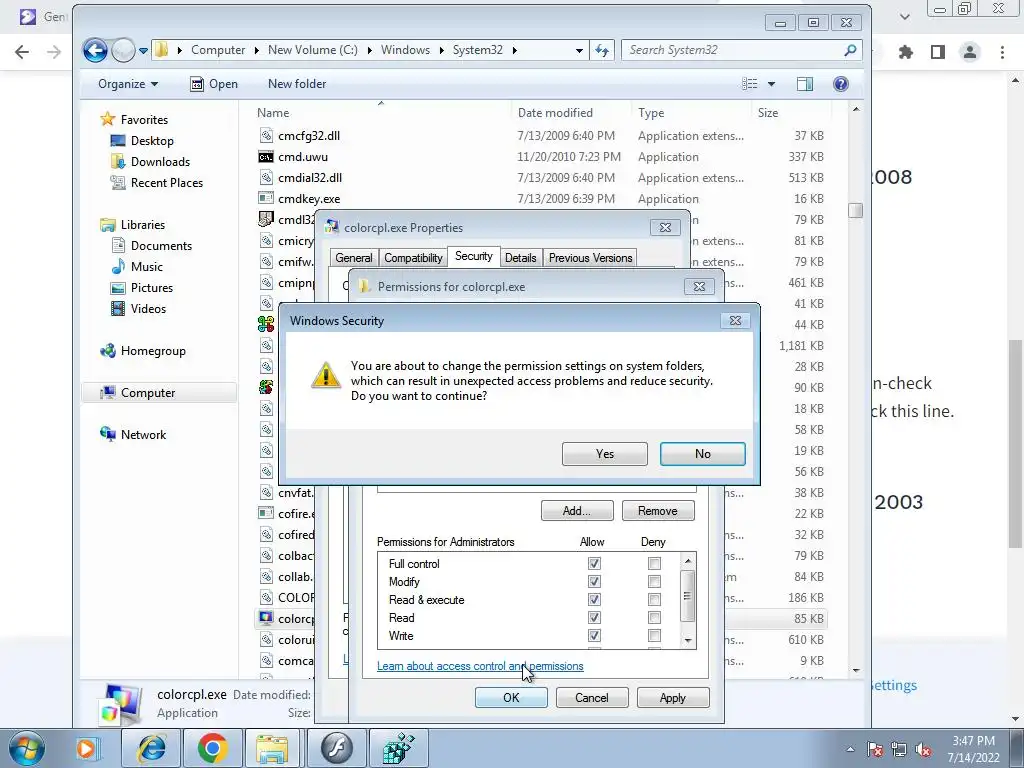The height and width of the screenshot is (768, 1024).
Task: Click Yes in Windows Security dialog
Action: (605, 454)
